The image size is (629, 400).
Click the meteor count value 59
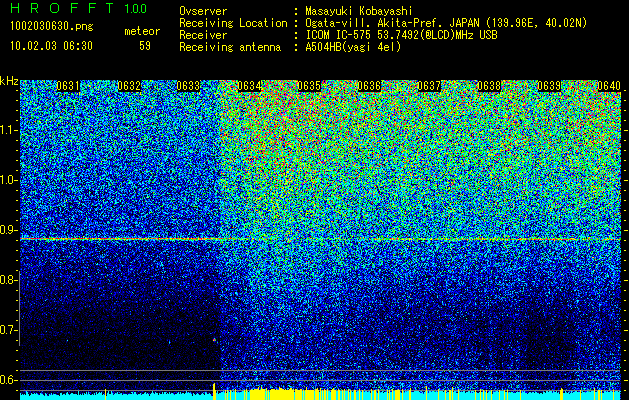[145, 46]
